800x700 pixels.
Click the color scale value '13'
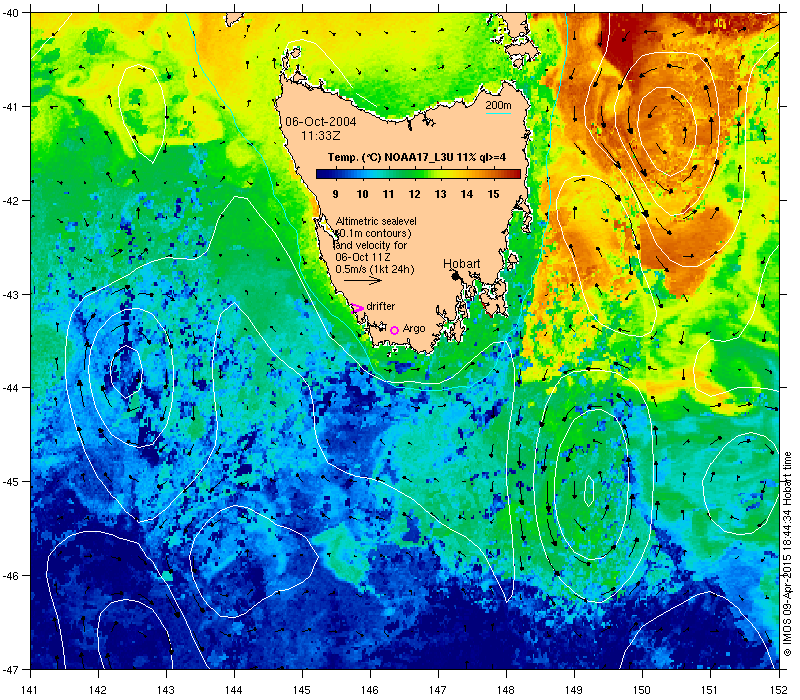(440, 194)
